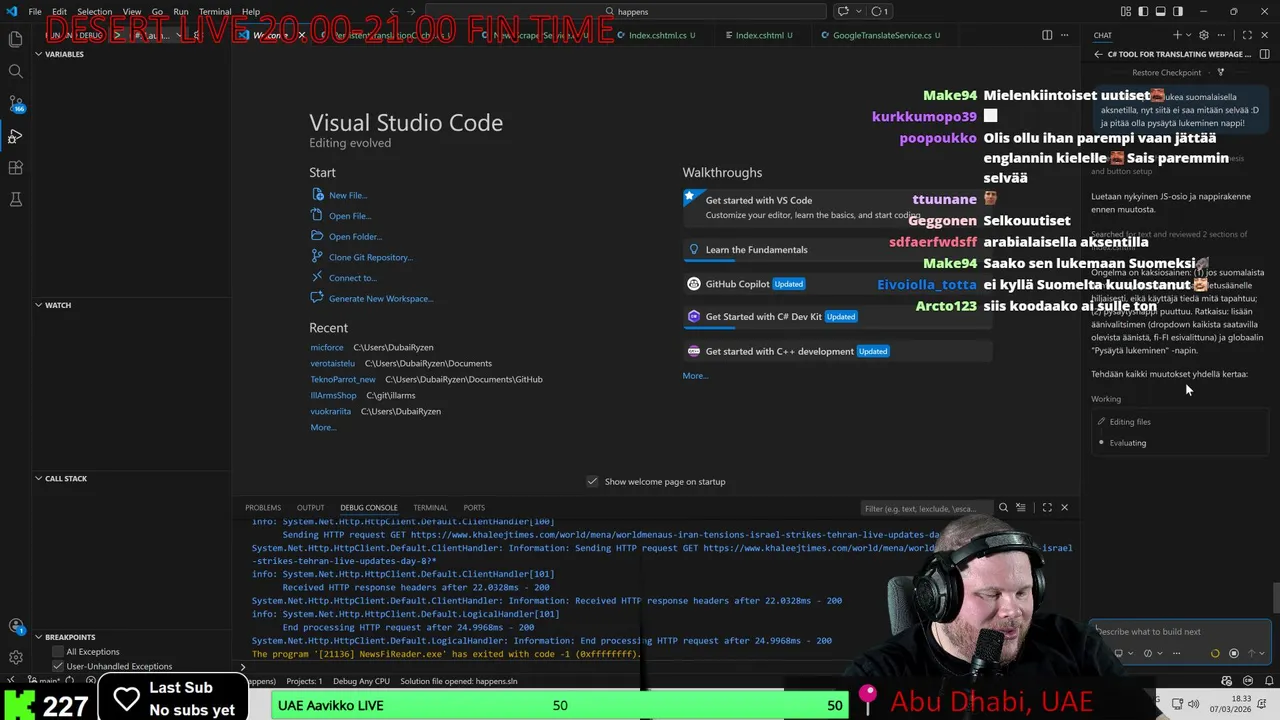
Task: Open dropdown beside new chat plus
Action: coord(1188,35)
